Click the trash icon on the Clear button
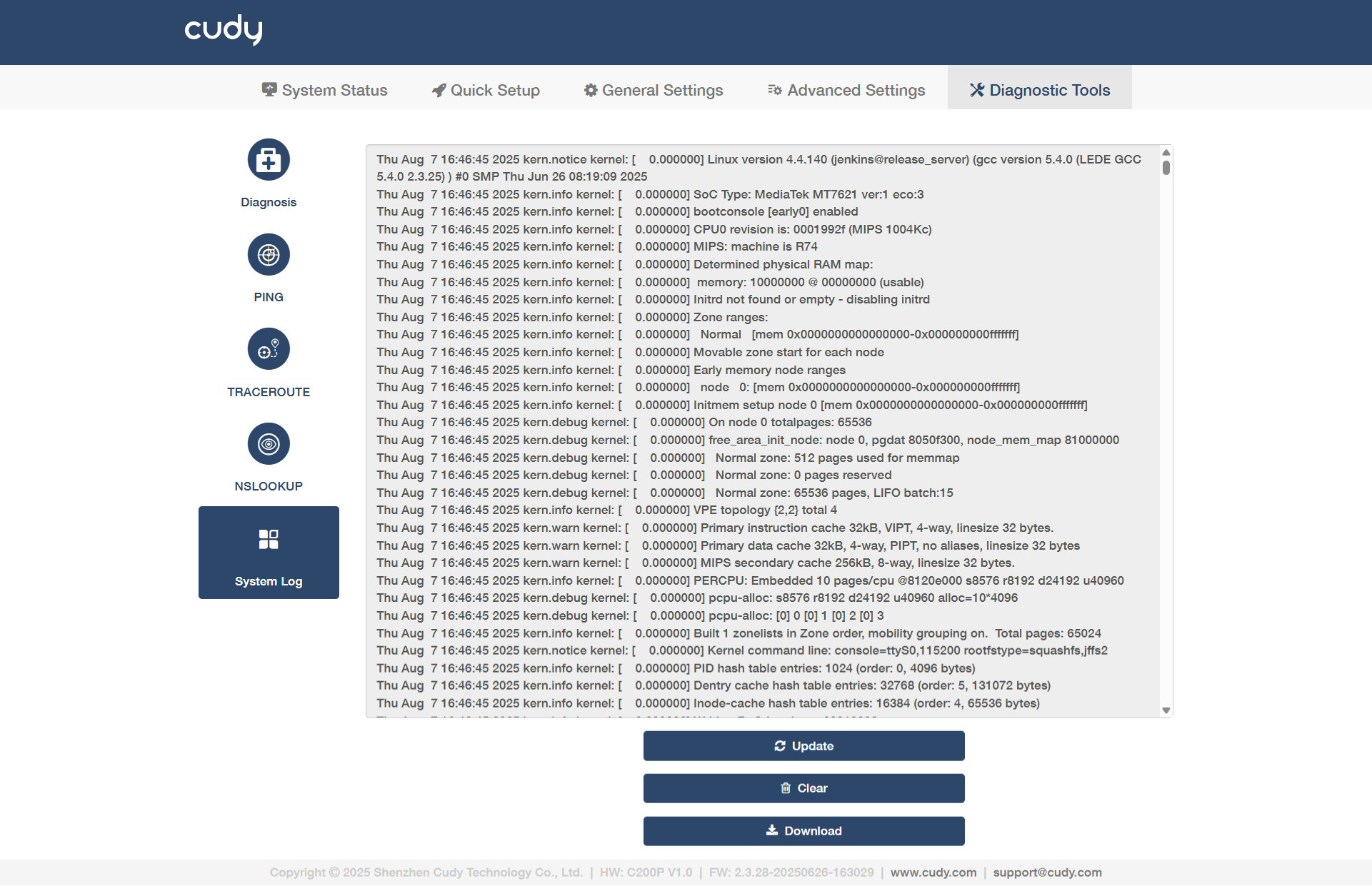Screen dimensions: 1372x886 (x=786, y=788)
